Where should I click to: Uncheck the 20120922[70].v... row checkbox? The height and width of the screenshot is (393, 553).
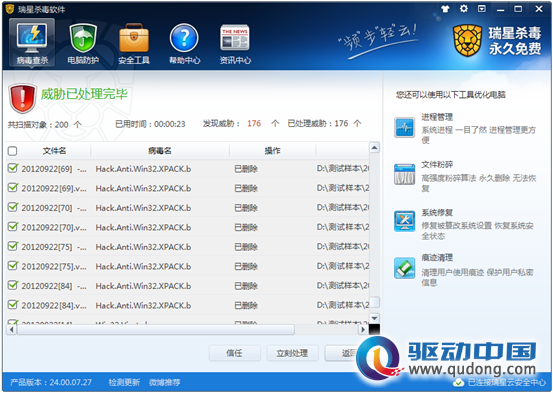[13, 226]
